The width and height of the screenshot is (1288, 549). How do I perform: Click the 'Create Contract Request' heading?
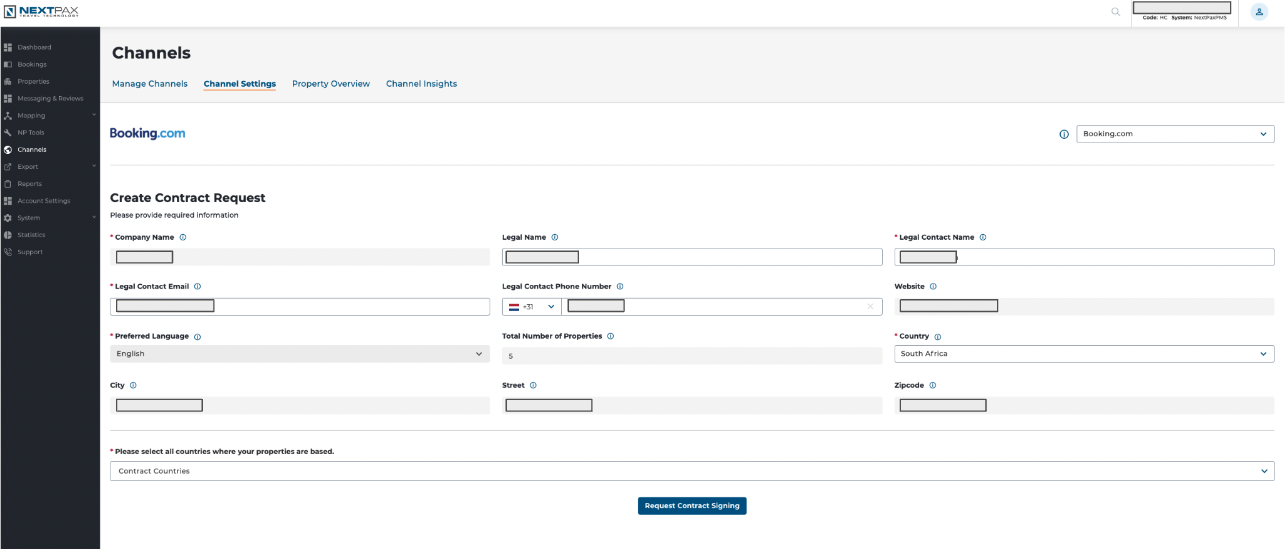tap(188, 198)
